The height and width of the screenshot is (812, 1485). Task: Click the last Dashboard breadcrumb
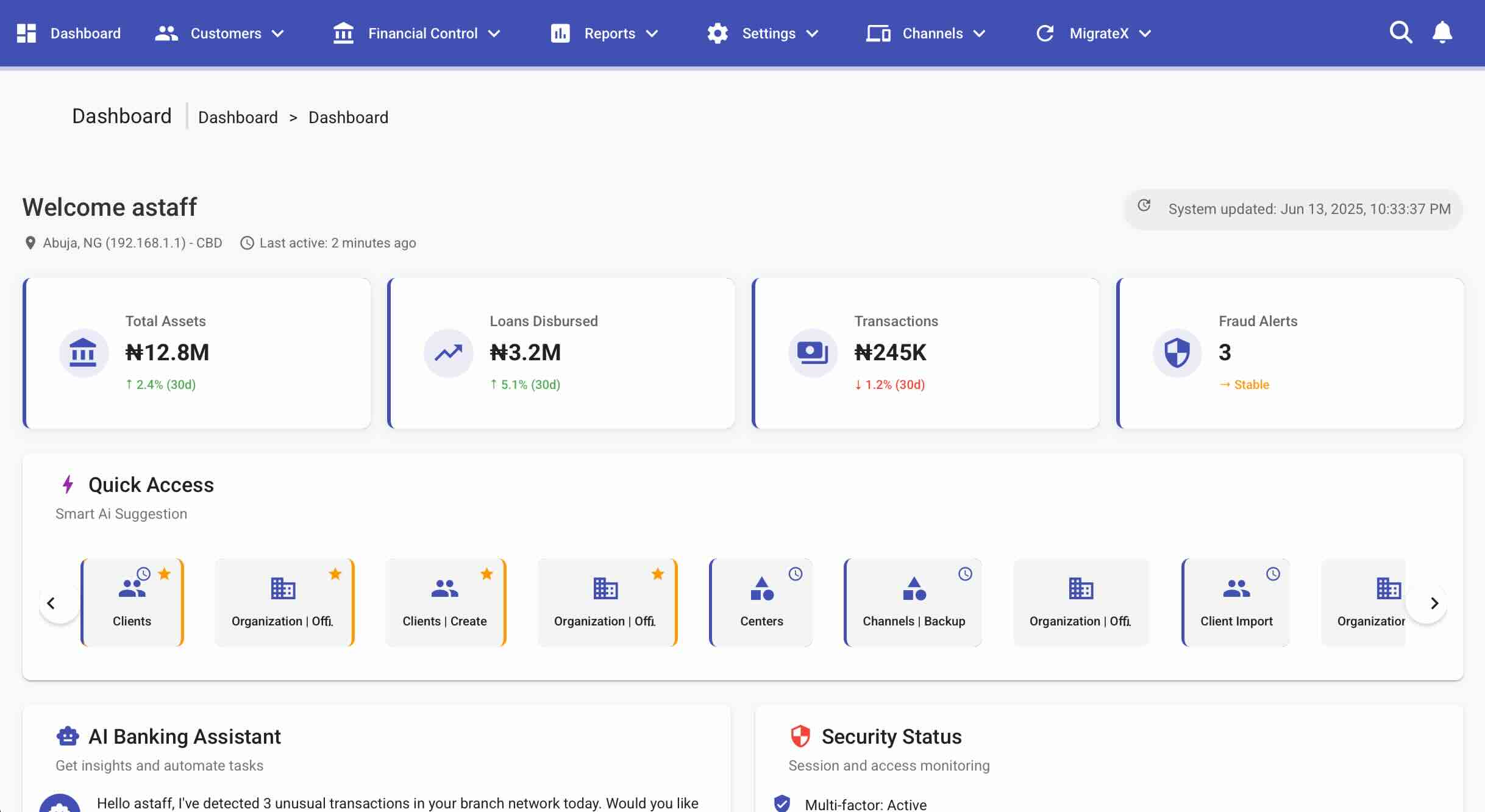[348, 117]
